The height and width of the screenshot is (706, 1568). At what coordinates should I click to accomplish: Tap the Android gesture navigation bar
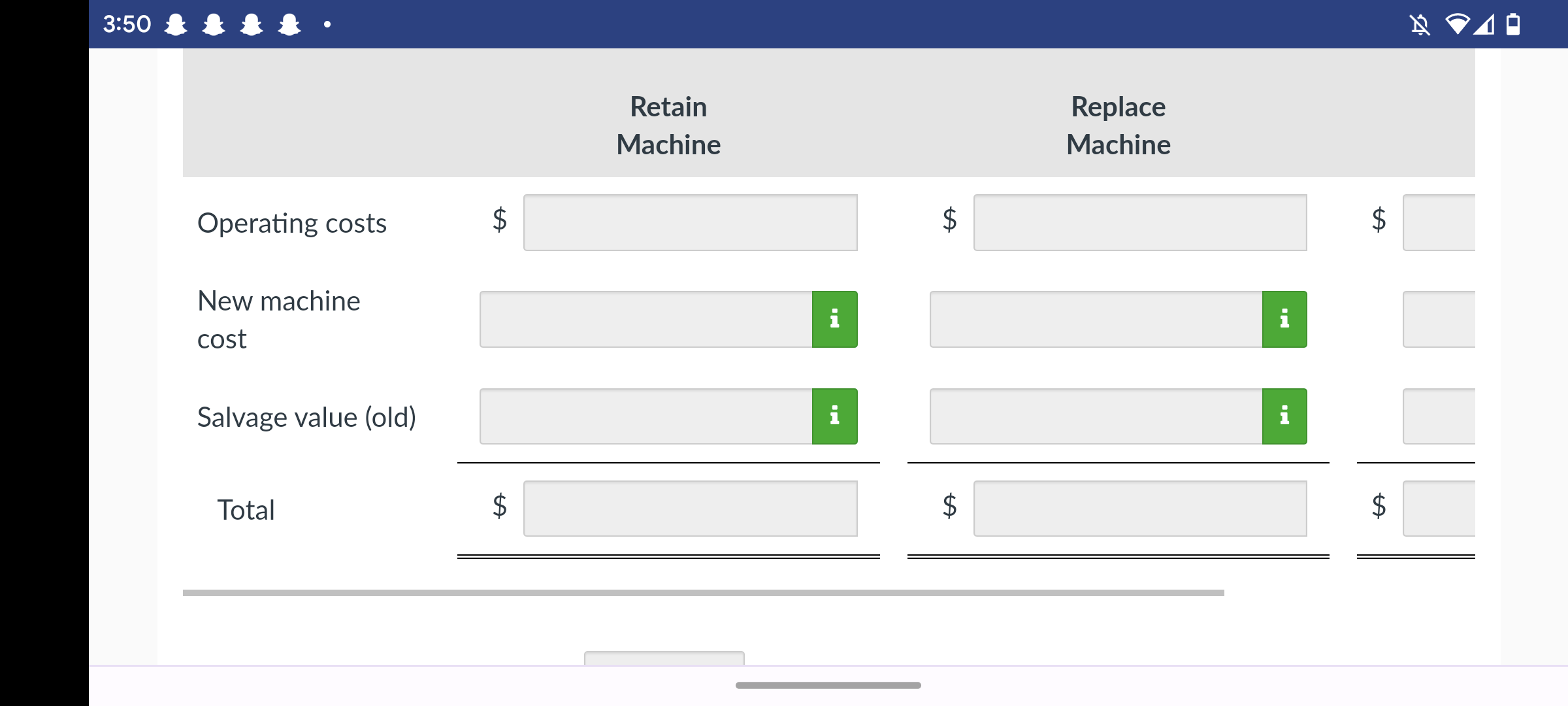(828, 685)
